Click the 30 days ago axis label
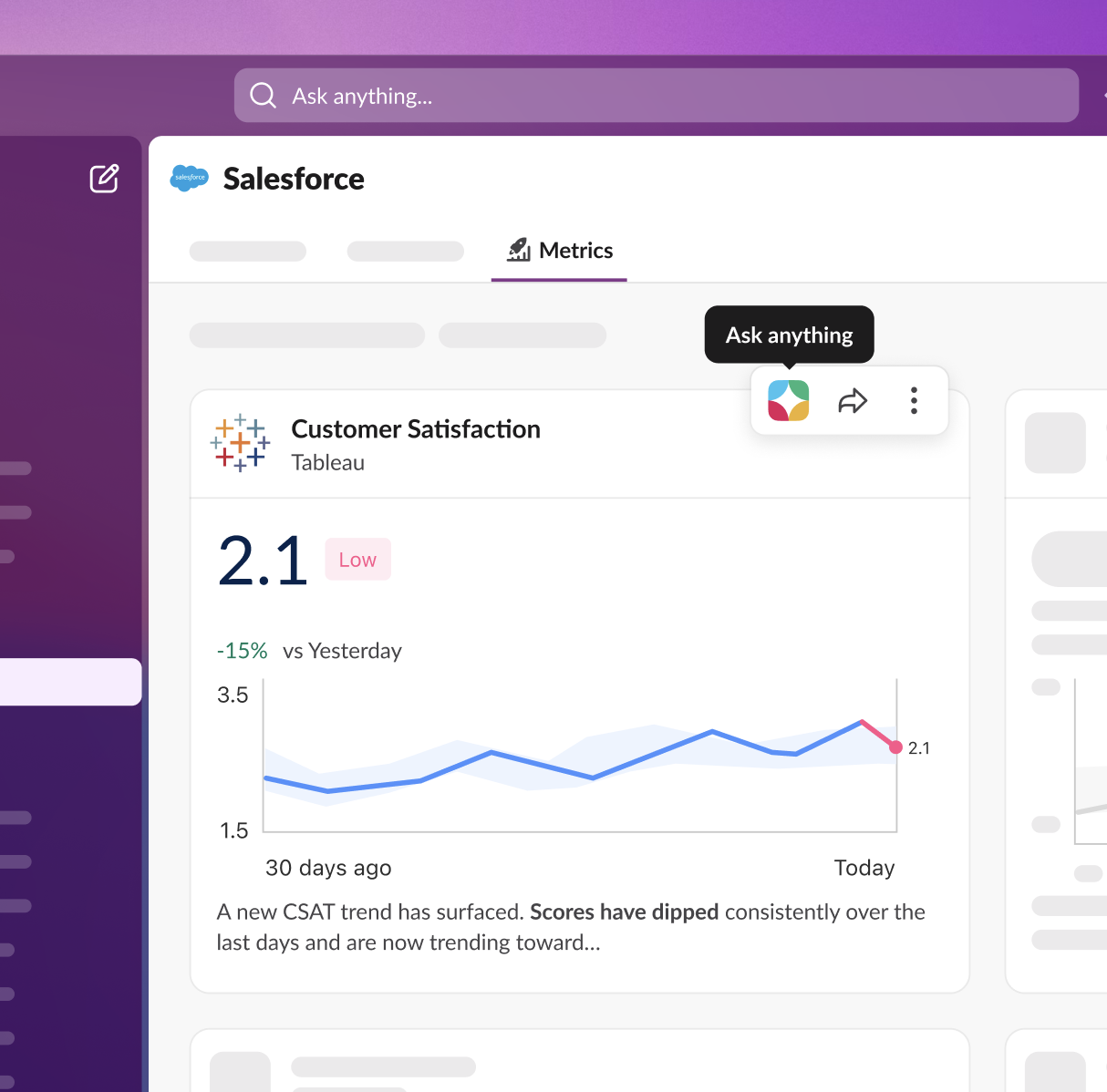The height and width of the screenshot is (1092, 1107). point(328,868)
